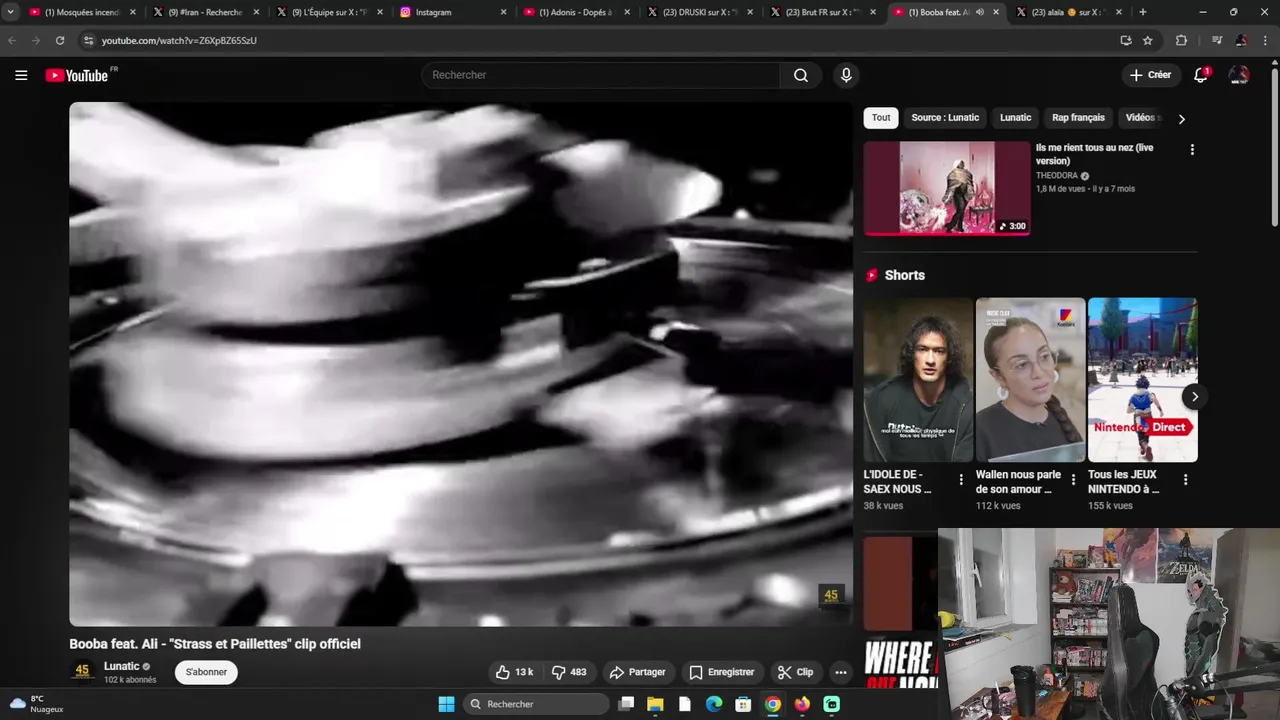Open a new browser tab
The image size is (1280, 720).
[x=1142, y=12]
